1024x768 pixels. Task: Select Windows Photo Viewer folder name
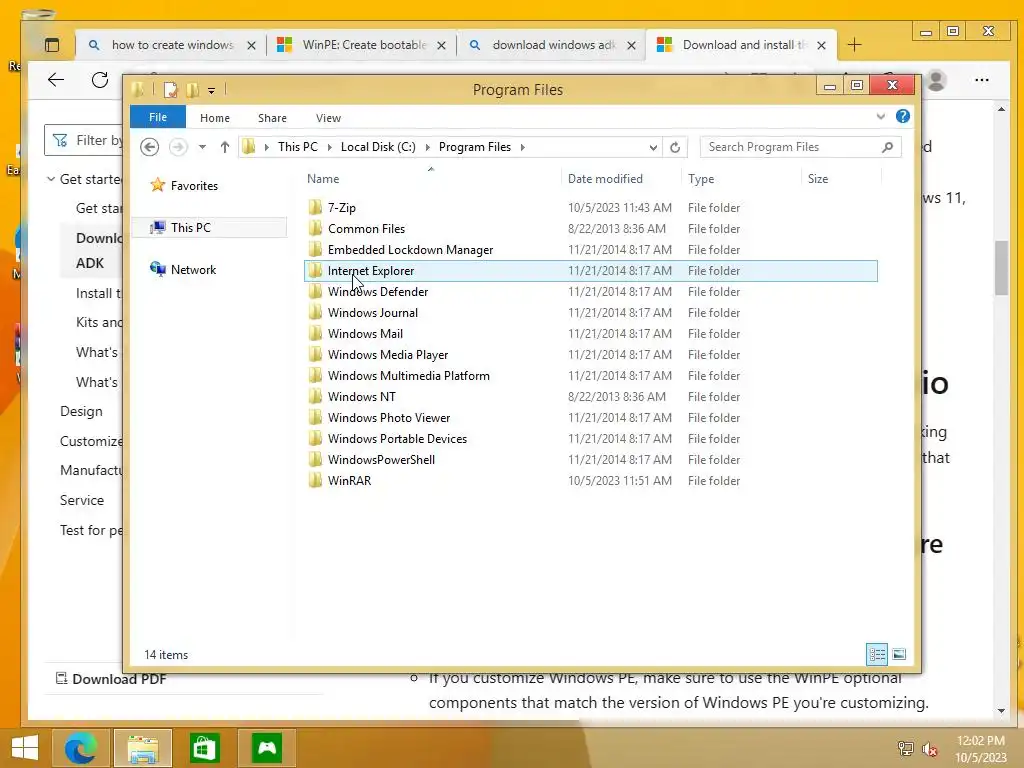pos(389,417)
